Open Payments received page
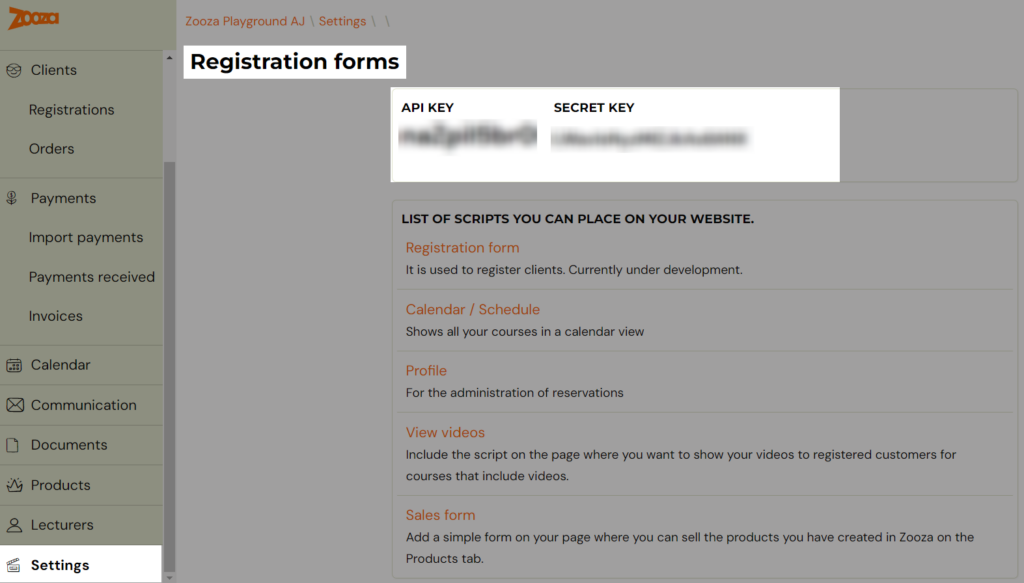Viewport: 1024px width, 583px height. tap(91, 277)
